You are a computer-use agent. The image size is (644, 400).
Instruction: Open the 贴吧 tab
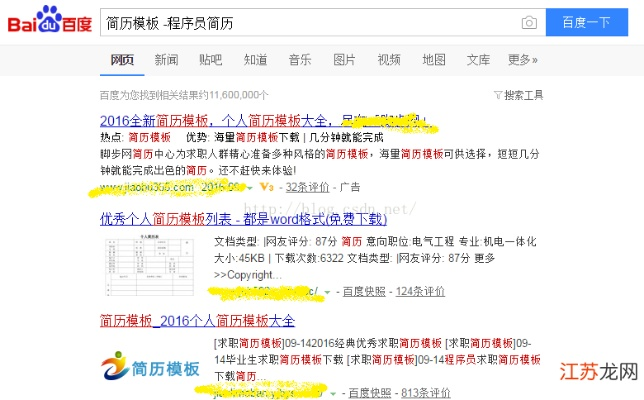pos(211,60)
